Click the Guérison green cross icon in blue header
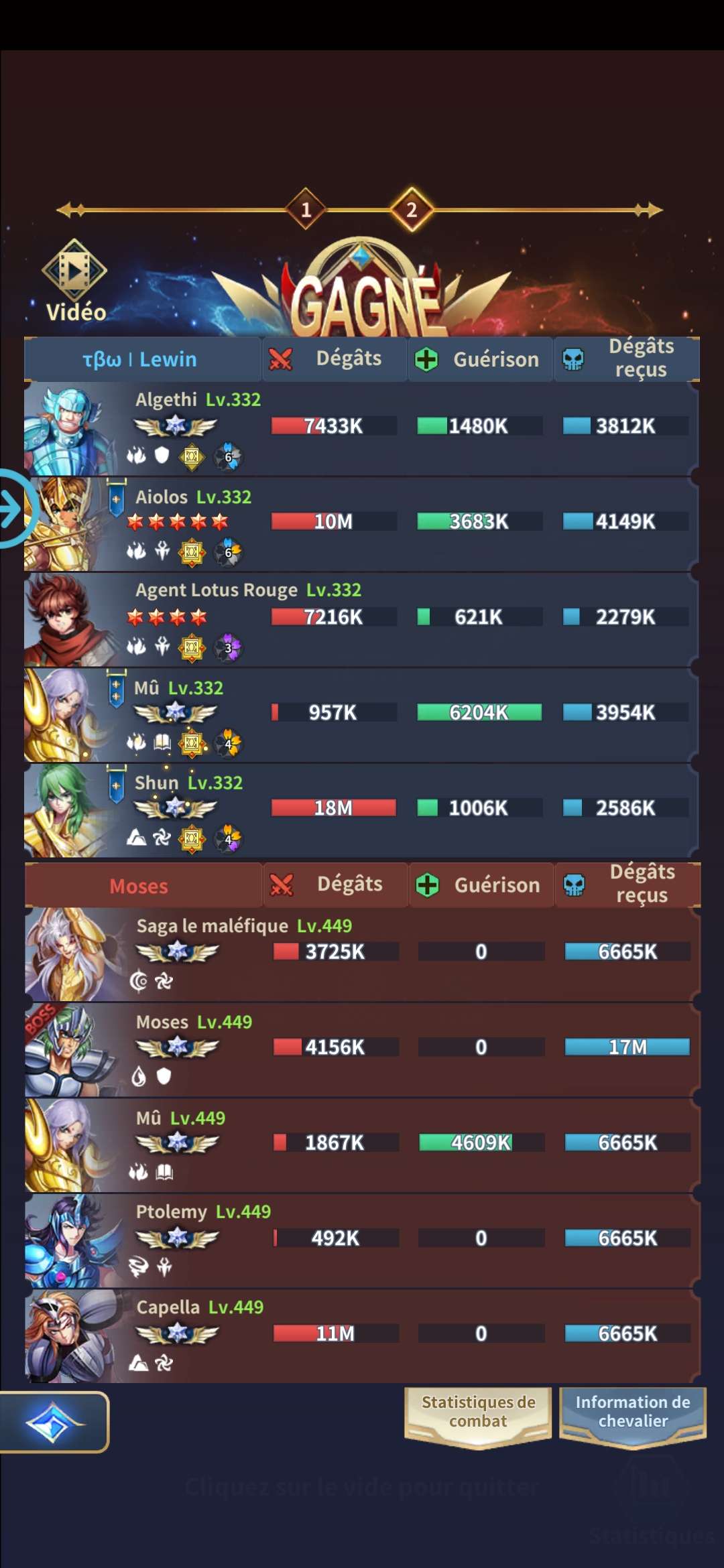The width and height of the screenshot is (724, 1568). (426, 359)
